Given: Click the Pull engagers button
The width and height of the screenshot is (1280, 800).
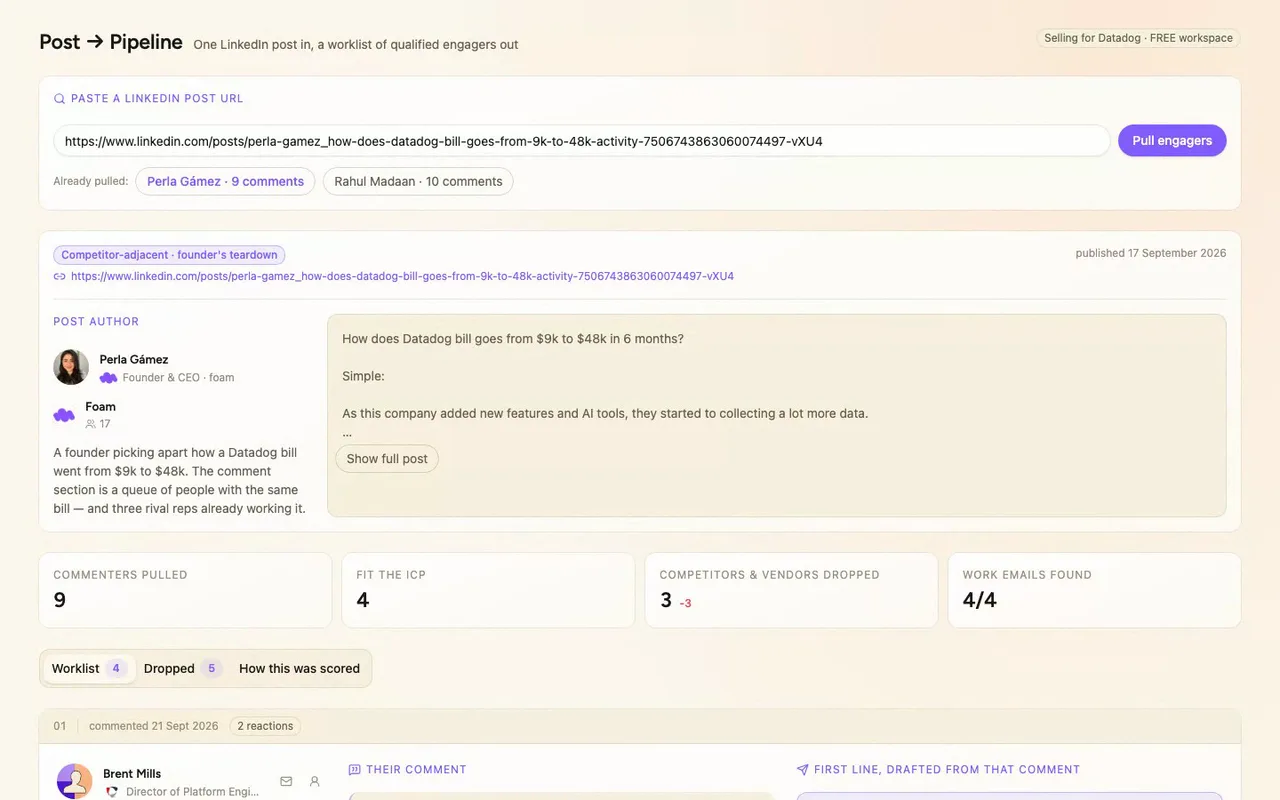Looking at the screenshot, I should (x=1172, y=141).
